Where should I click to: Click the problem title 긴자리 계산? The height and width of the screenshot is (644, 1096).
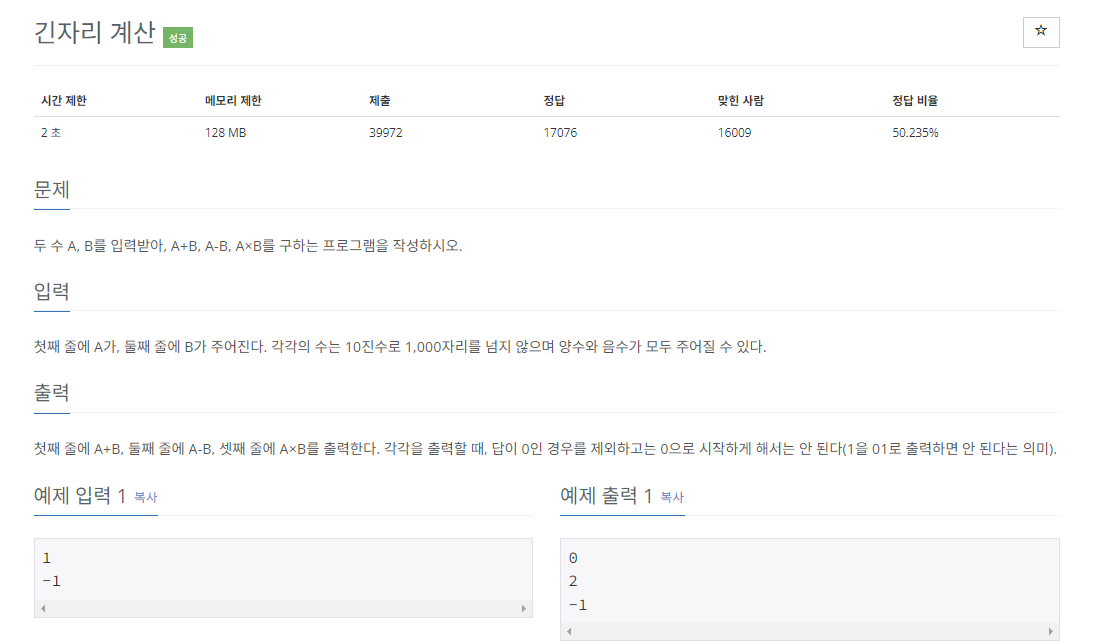[x=94, y=32]
